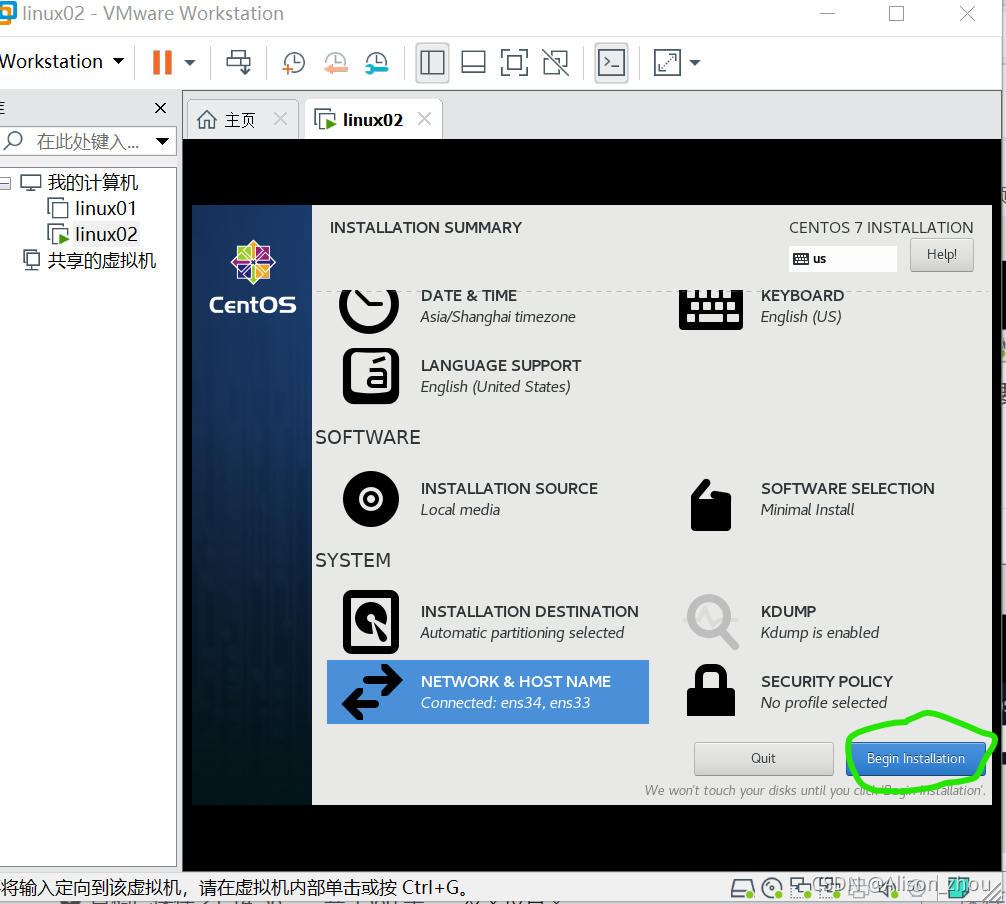
Task: Click SECURITY POLICY No profile selected text
Action: [826, 692]
